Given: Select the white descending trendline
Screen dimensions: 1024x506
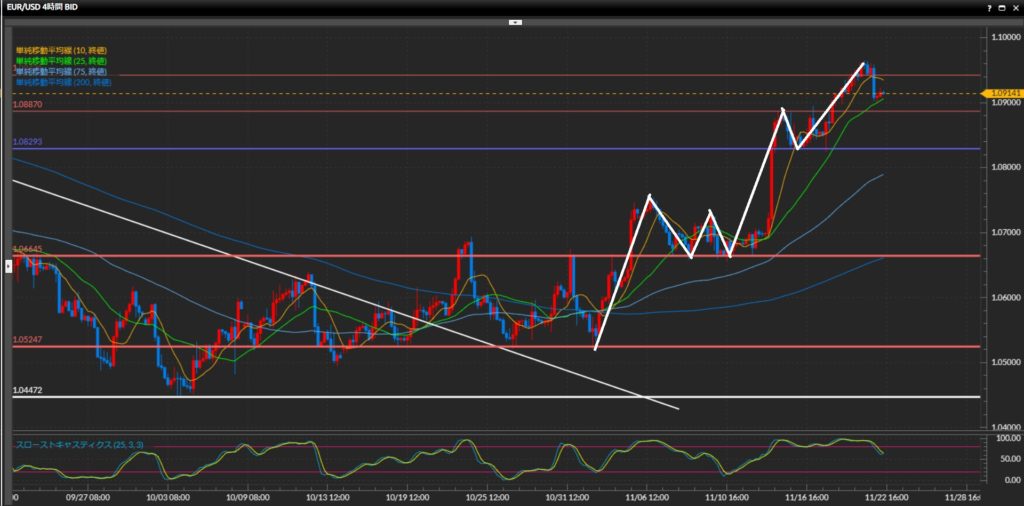Looking at the screenshot, I should pyautogui.click(x=200, y=244).
